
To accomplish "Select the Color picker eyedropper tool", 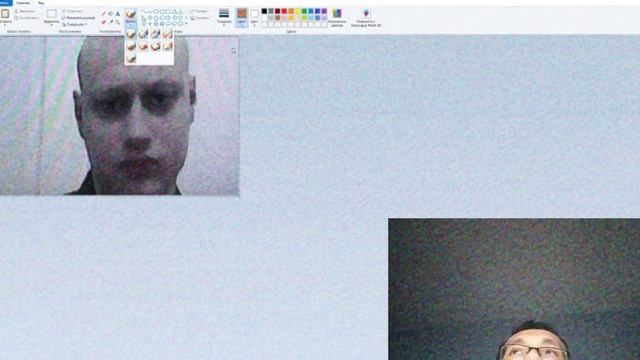I will click(111, 22).
